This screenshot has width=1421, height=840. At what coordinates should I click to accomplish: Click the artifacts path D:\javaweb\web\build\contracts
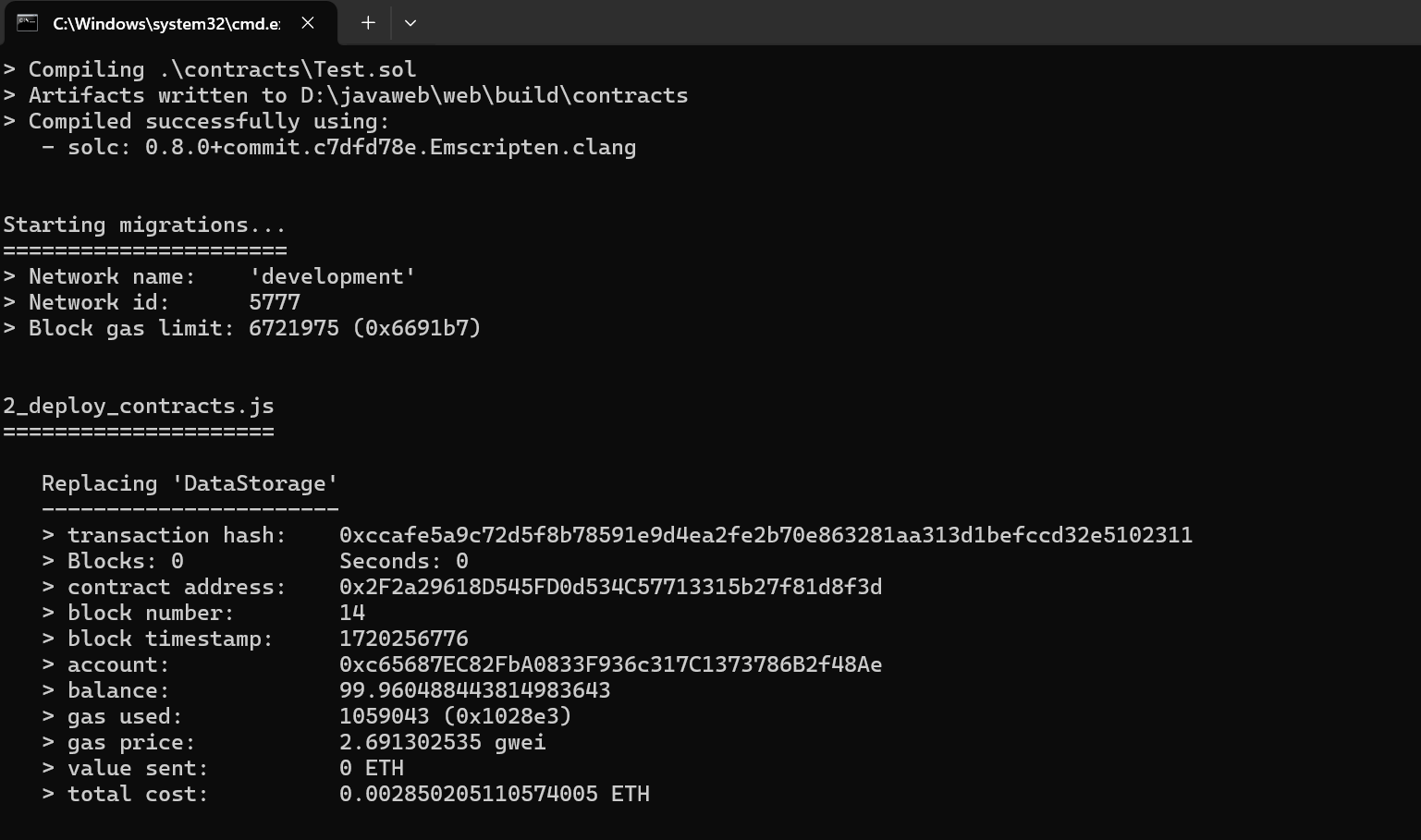(494, 95)
